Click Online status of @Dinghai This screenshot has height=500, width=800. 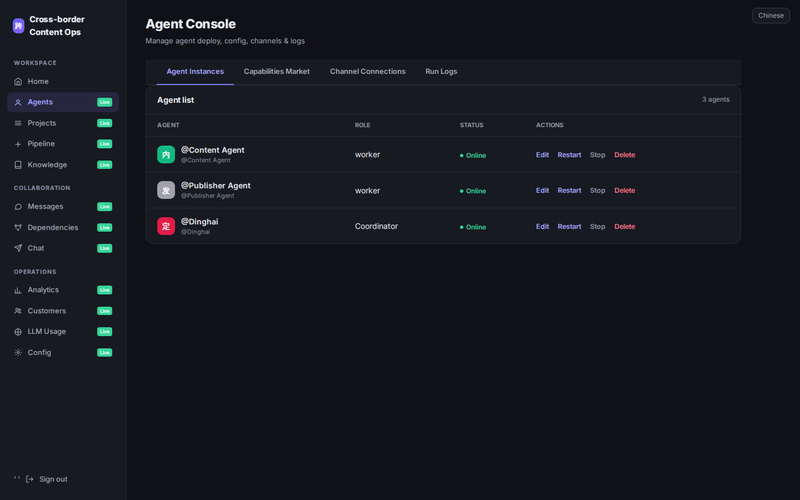473,227
